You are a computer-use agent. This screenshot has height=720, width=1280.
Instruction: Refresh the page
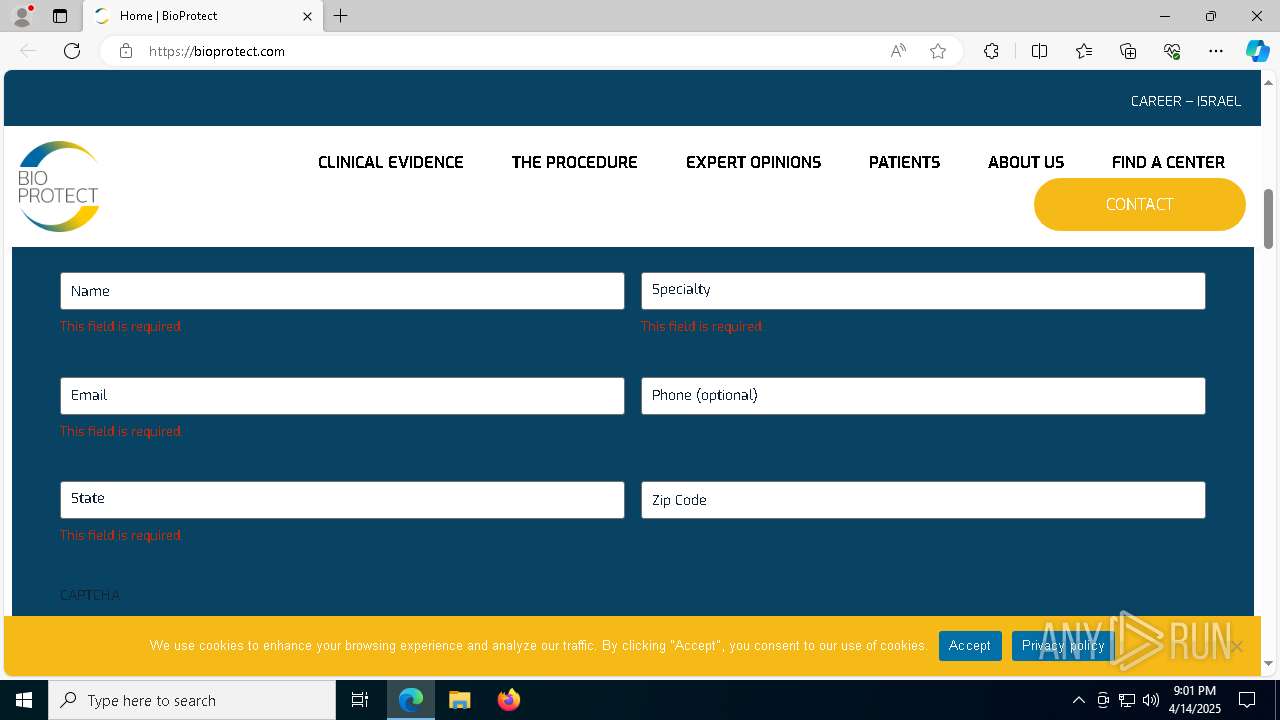[72, 51]
